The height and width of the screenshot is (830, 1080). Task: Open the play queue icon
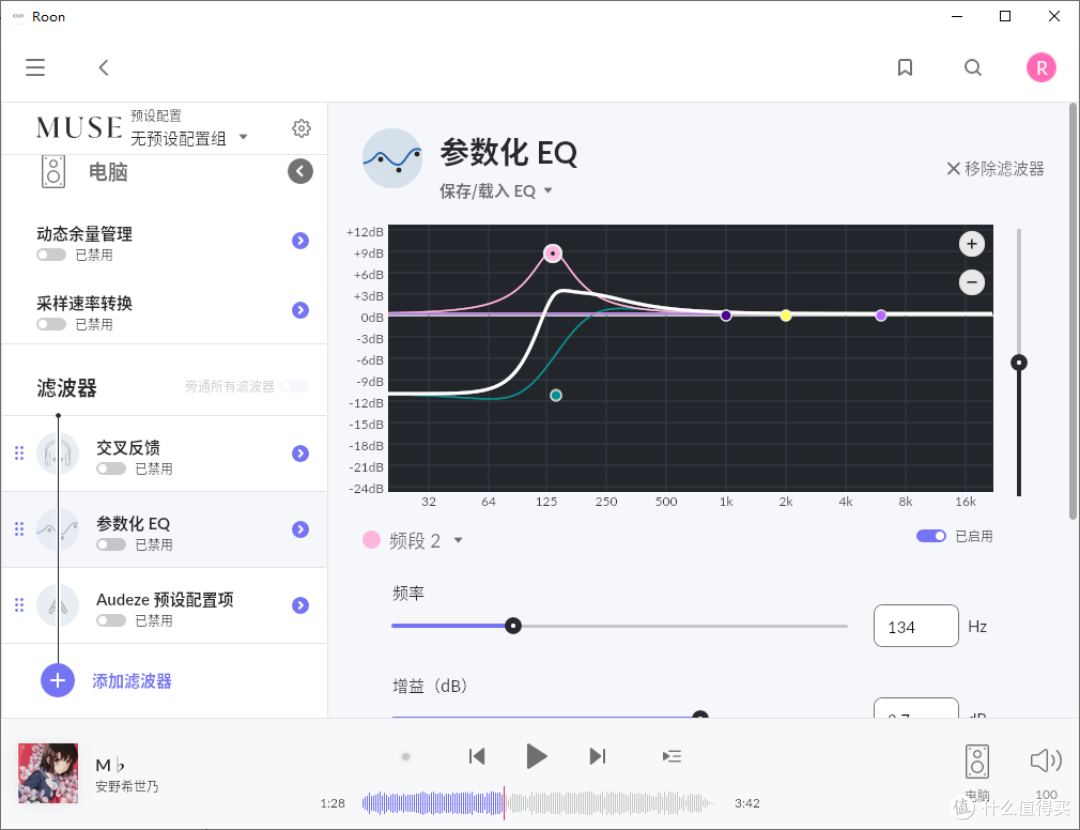pos(671,756)
